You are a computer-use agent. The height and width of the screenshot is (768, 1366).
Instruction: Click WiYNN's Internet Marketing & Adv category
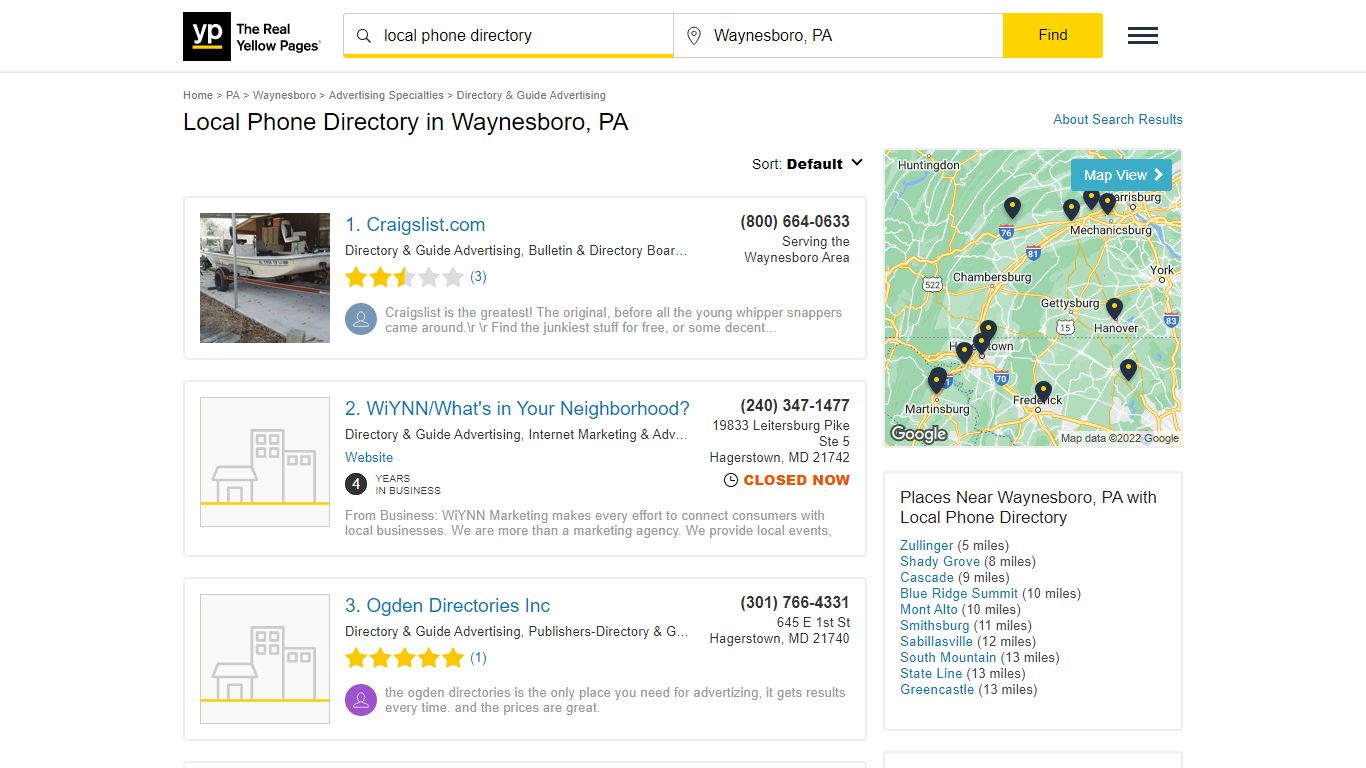tap(608, 434)
